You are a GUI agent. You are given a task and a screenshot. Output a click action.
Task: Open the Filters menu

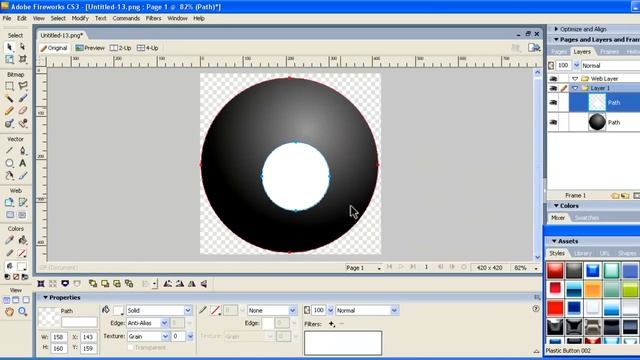coord(153,18)
